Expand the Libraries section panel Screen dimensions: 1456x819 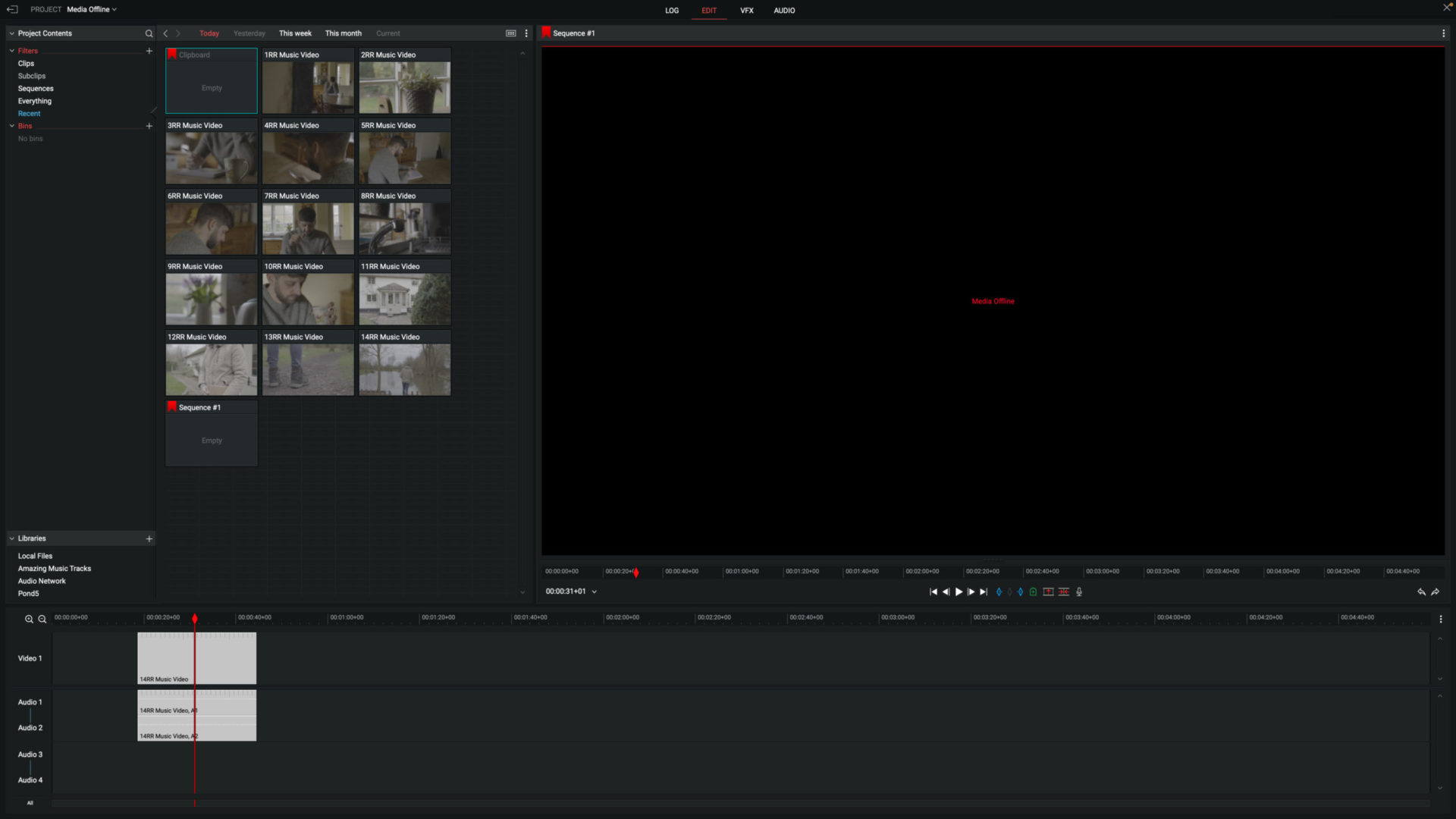[x=11, y=538]
